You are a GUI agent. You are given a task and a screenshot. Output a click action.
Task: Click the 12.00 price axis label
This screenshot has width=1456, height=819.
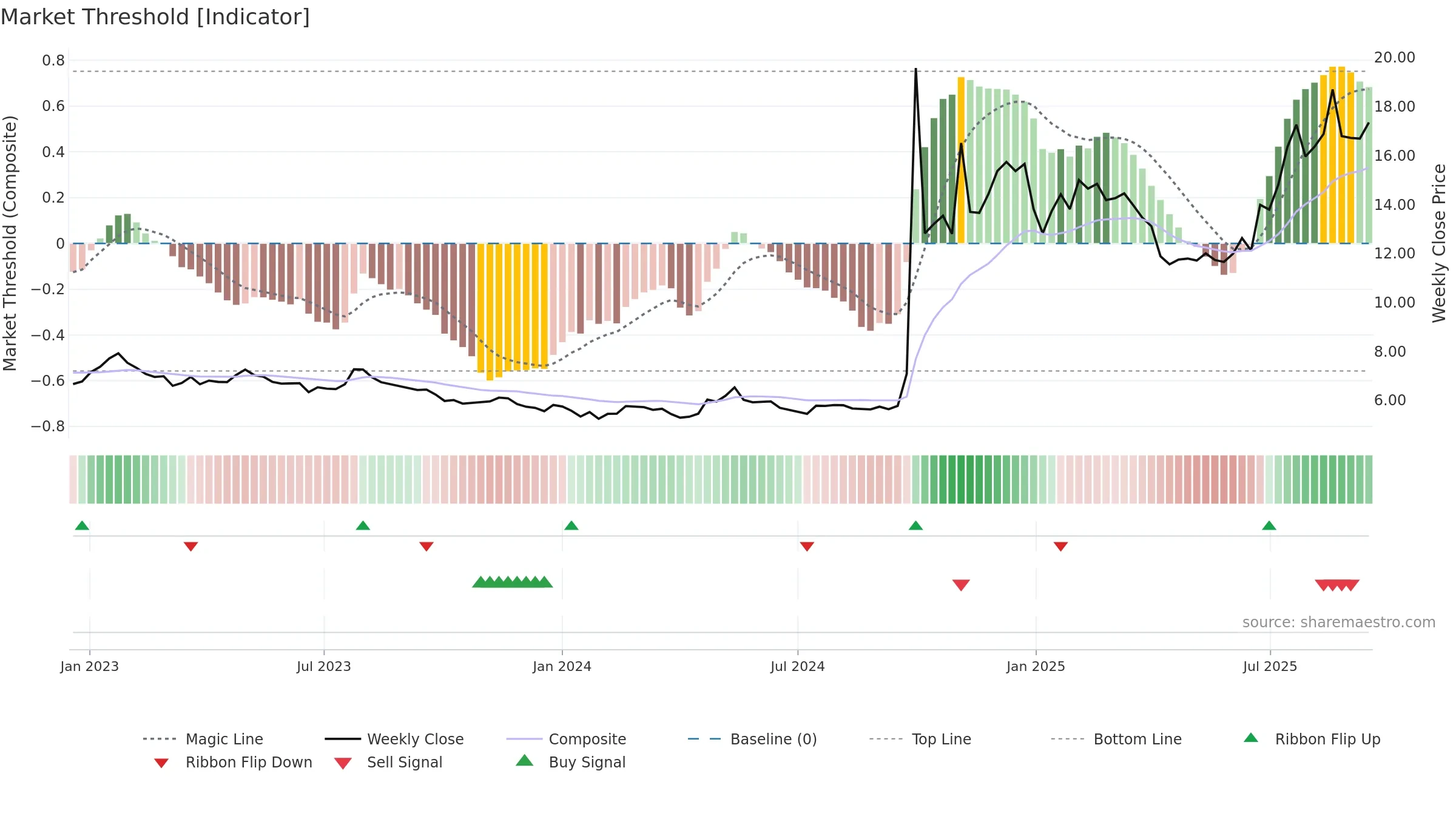point(1395,254)
